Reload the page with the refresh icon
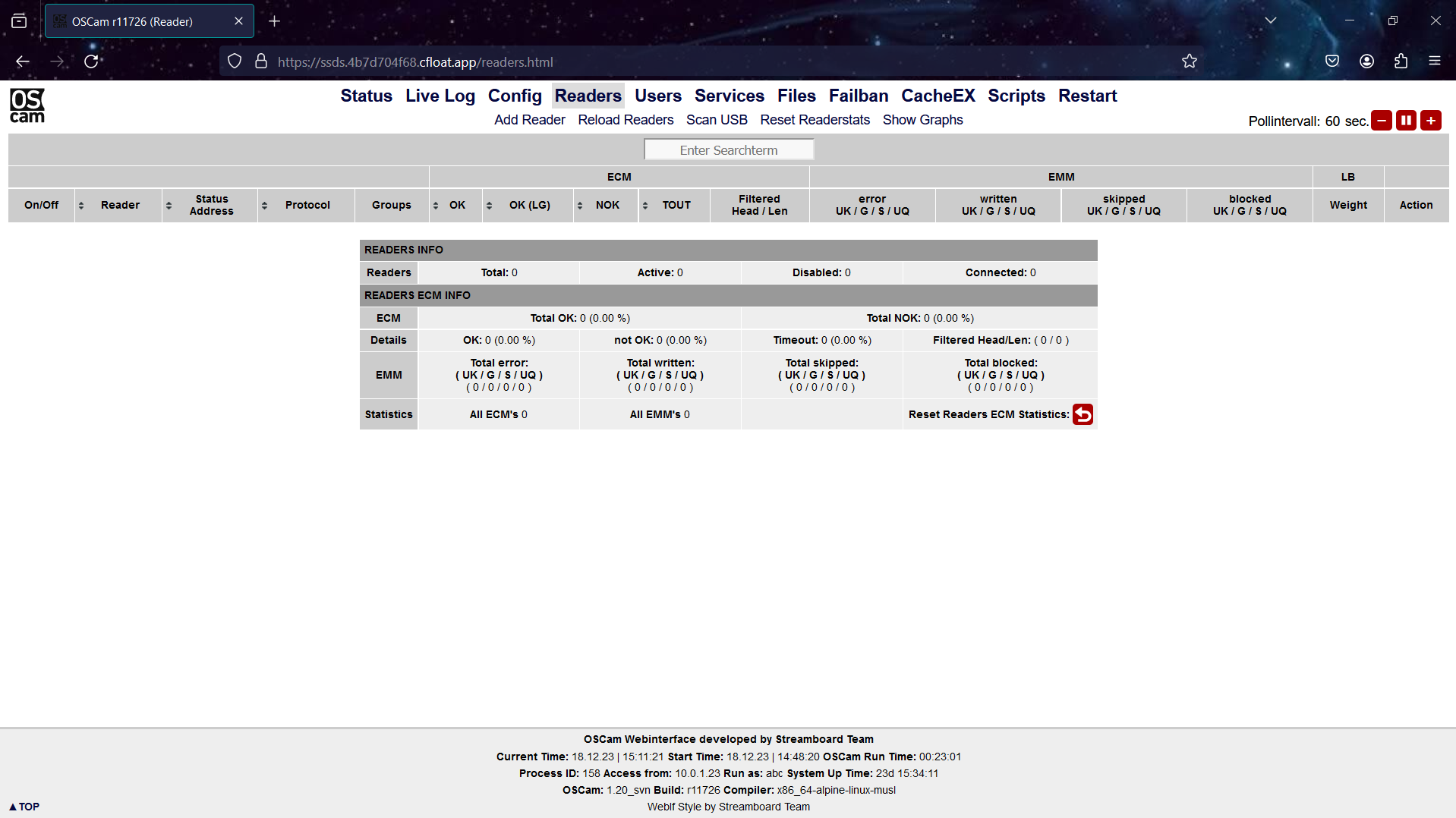1456x818 pixels. coord(91,61)
